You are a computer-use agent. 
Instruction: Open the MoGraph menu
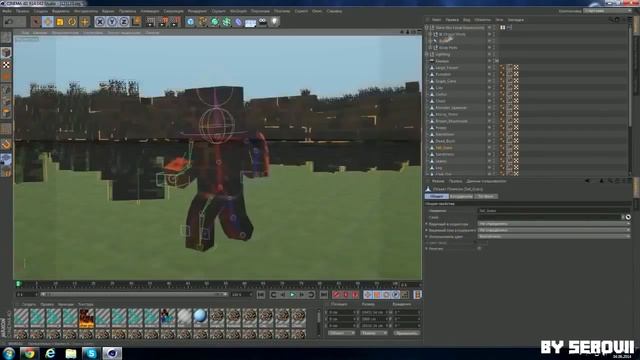238,11
